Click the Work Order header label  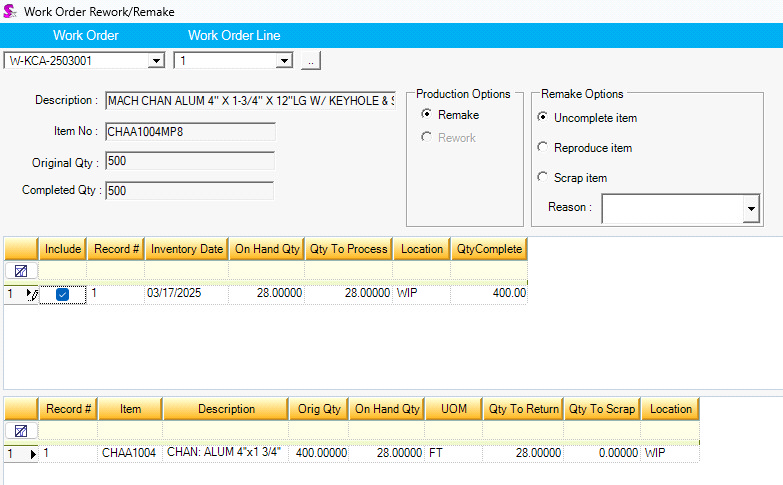(x=86, y=36)
